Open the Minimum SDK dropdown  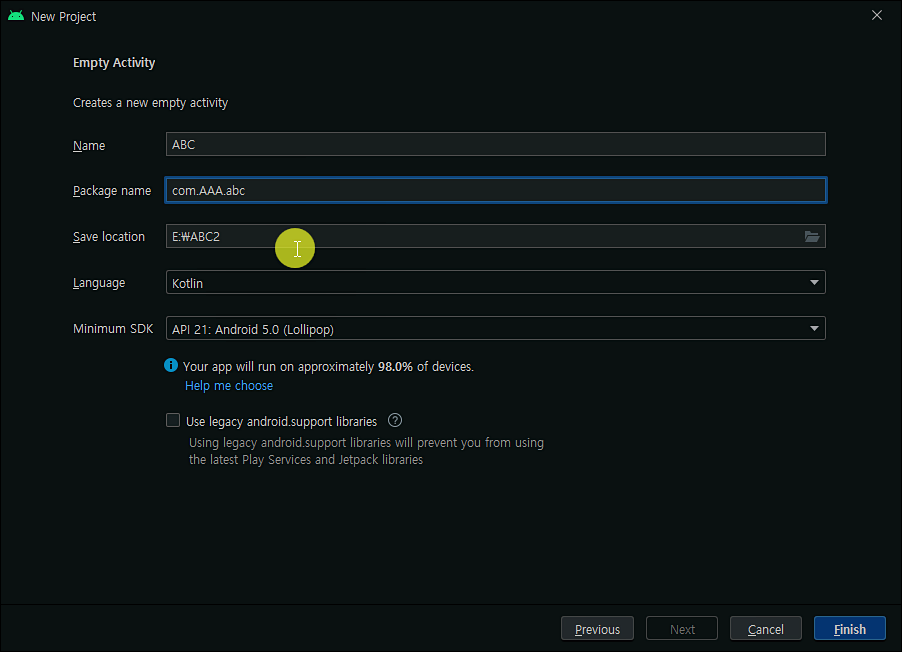496,329
